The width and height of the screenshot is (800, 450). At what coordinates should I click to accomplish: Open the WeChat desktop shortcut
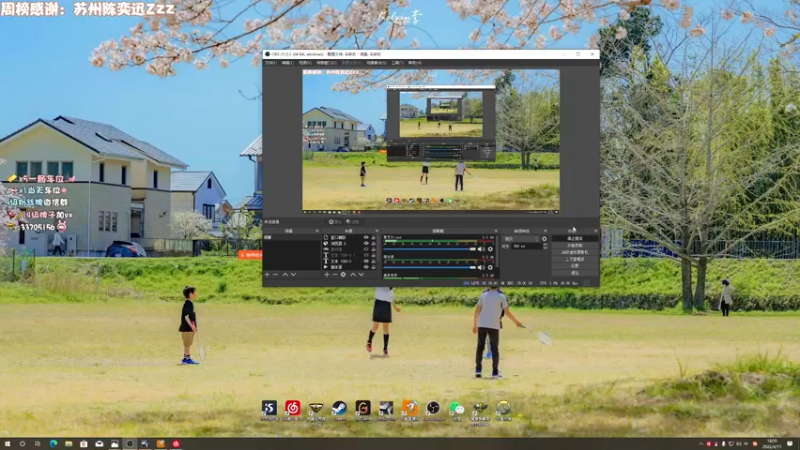click(x=457, y=409)
